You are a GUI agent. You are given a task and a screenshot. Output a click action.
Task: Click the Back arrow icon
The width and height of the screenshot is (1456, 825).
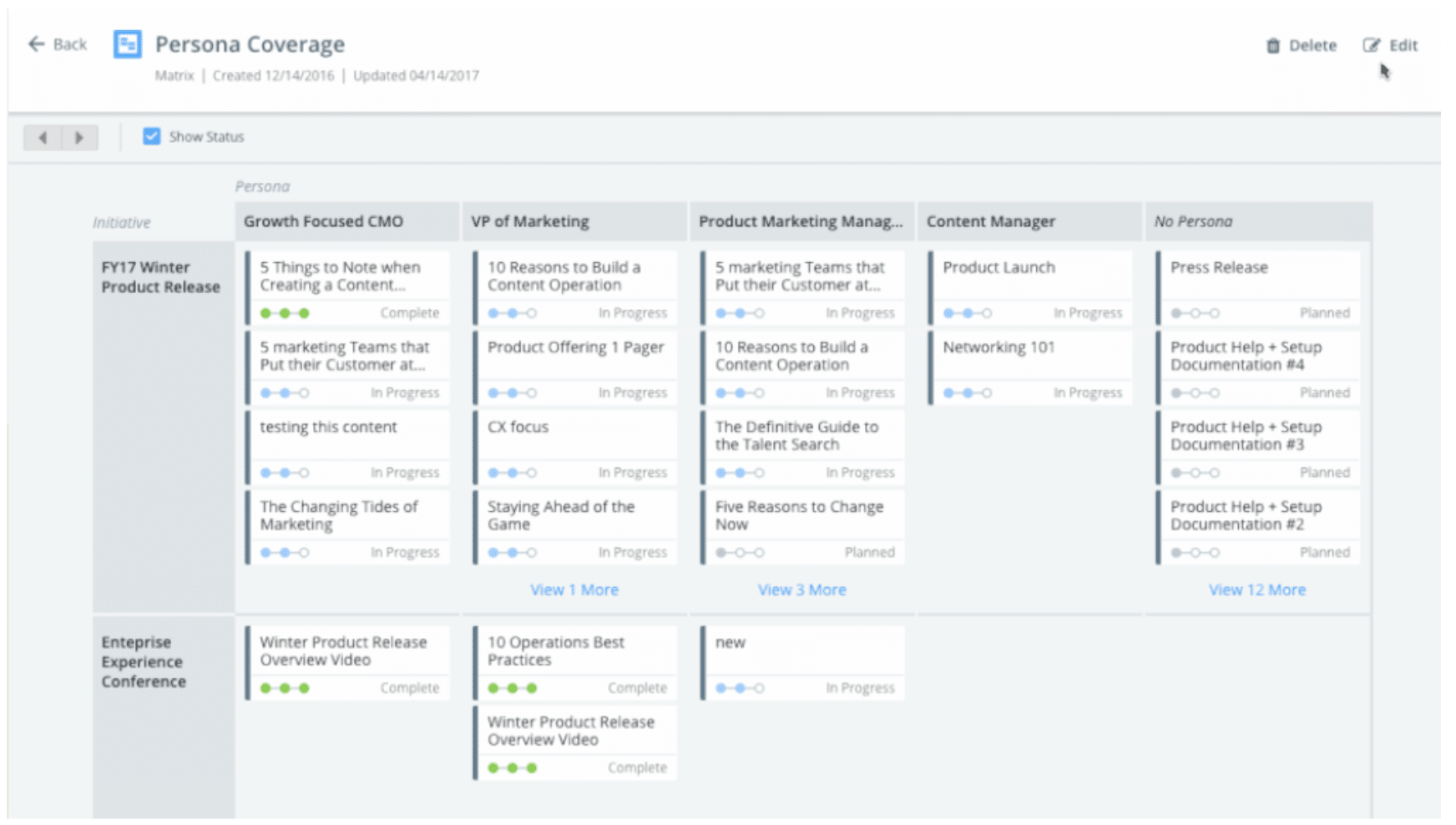pos(36,44)
